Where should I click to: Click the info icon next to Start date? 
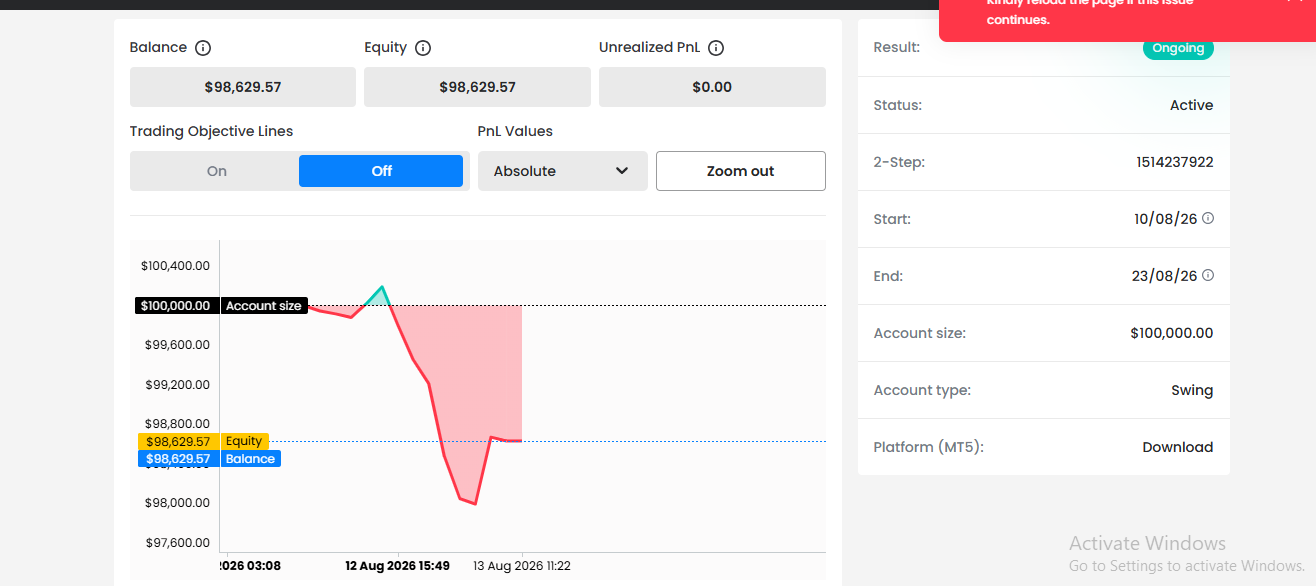1208,218
